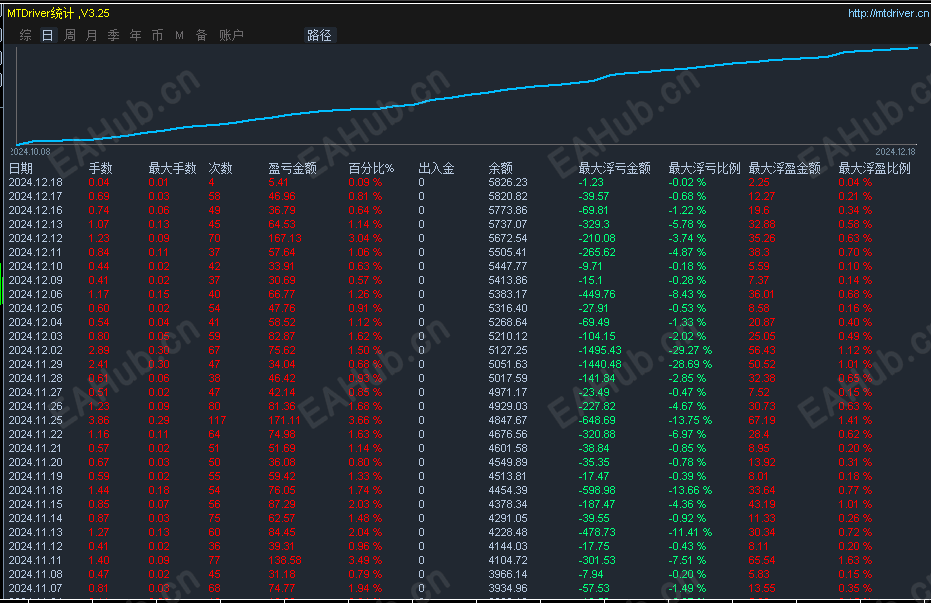Click the 最大浮亏比例 column header

[704, 169]
